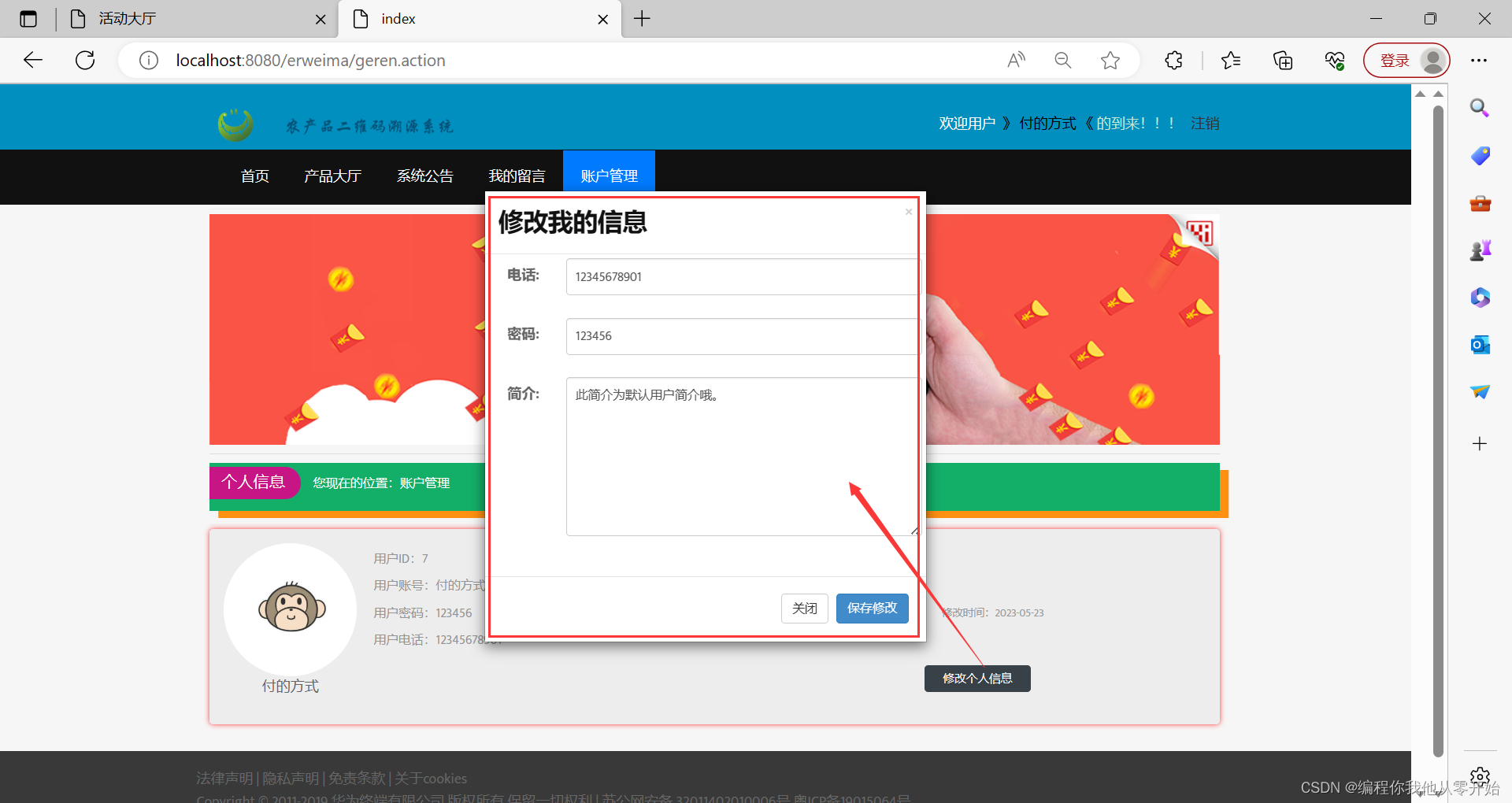Image resolution: width=1512 pixels, height=803 pixels.
Task: Click the zoom magnifier icon in address bar
Action: point(1063,61)
